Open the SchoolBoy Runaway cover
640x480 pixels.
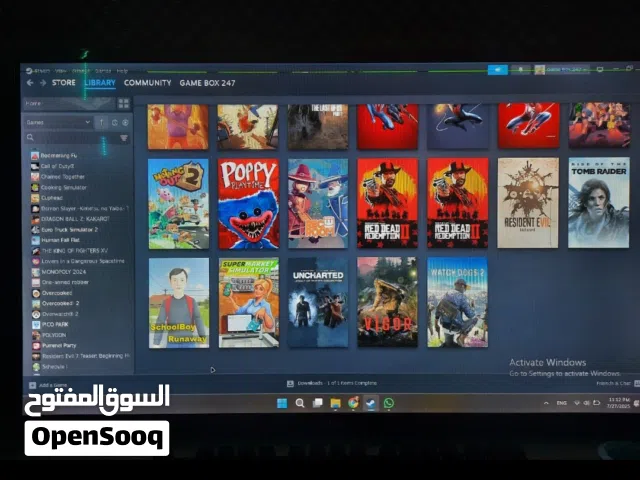point(179,303)
